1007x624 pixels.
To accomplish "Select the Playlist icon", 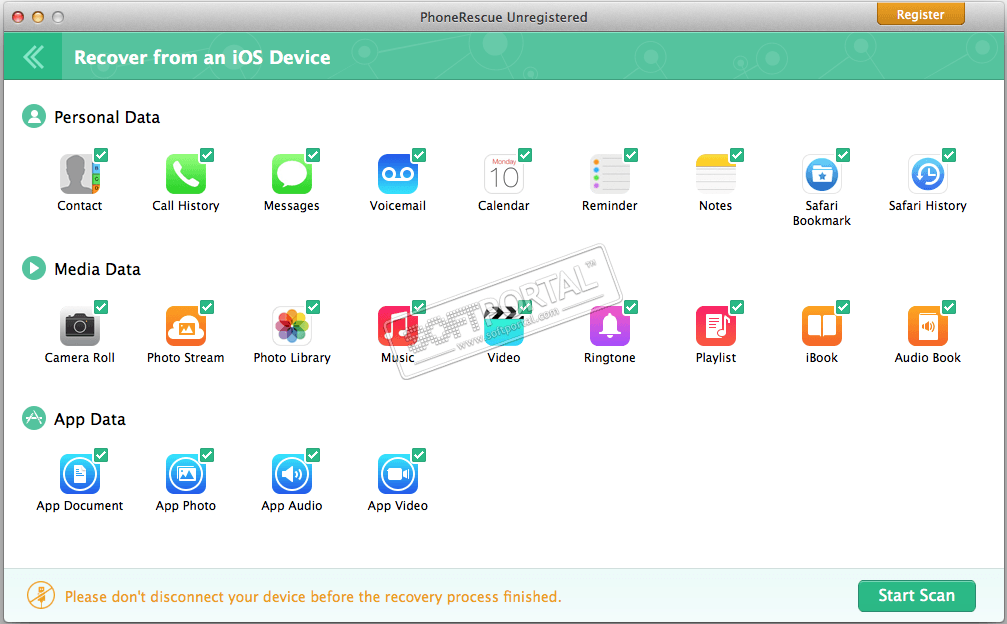I will click(x=715, y=326).
